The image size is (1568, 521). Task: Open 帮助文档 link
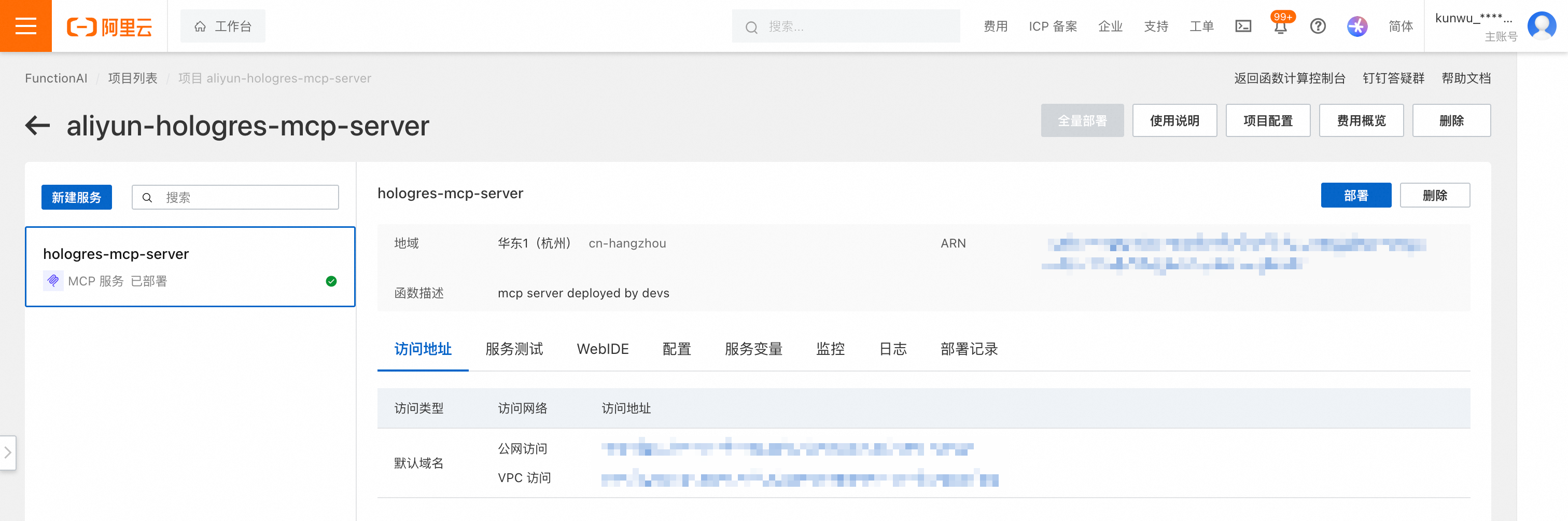tap(1466, 78)
